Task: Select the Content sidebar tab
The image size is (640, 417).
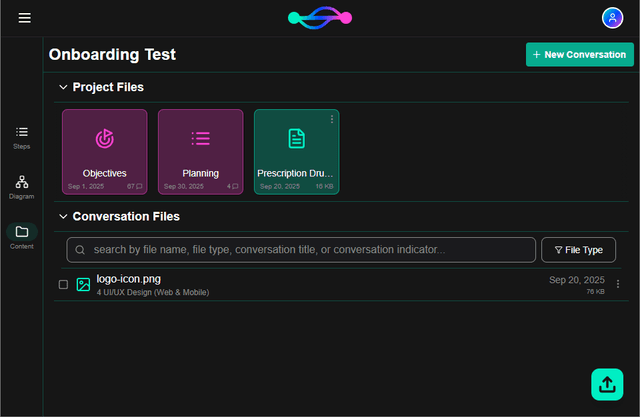Action: click(22, 236)
